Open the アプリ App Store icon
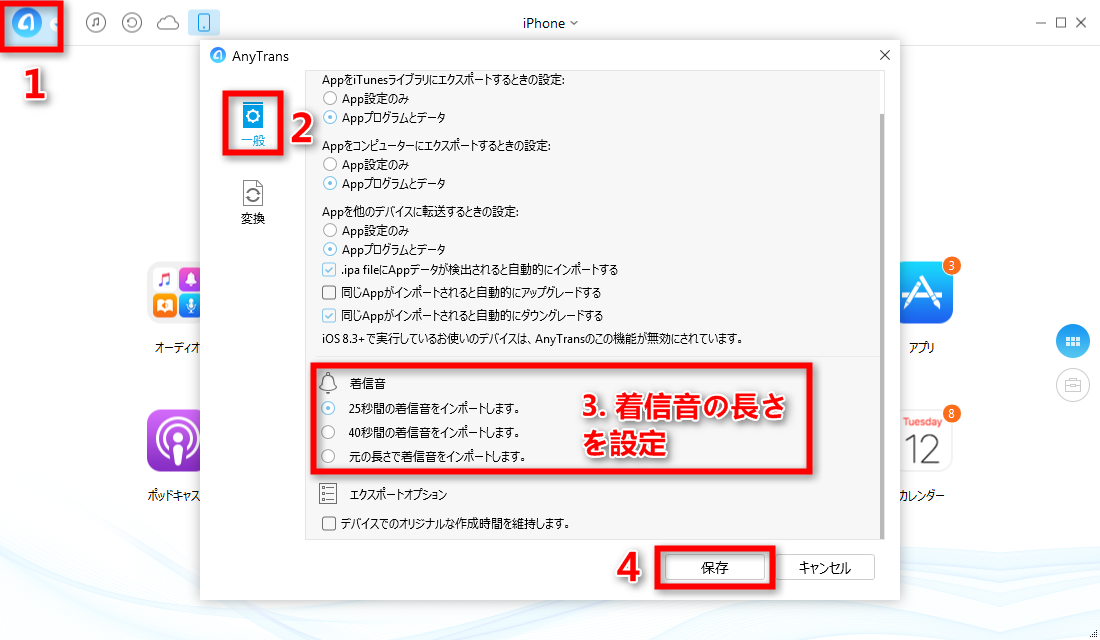Screen dimensions: 1100x640 tap(926, 293)
